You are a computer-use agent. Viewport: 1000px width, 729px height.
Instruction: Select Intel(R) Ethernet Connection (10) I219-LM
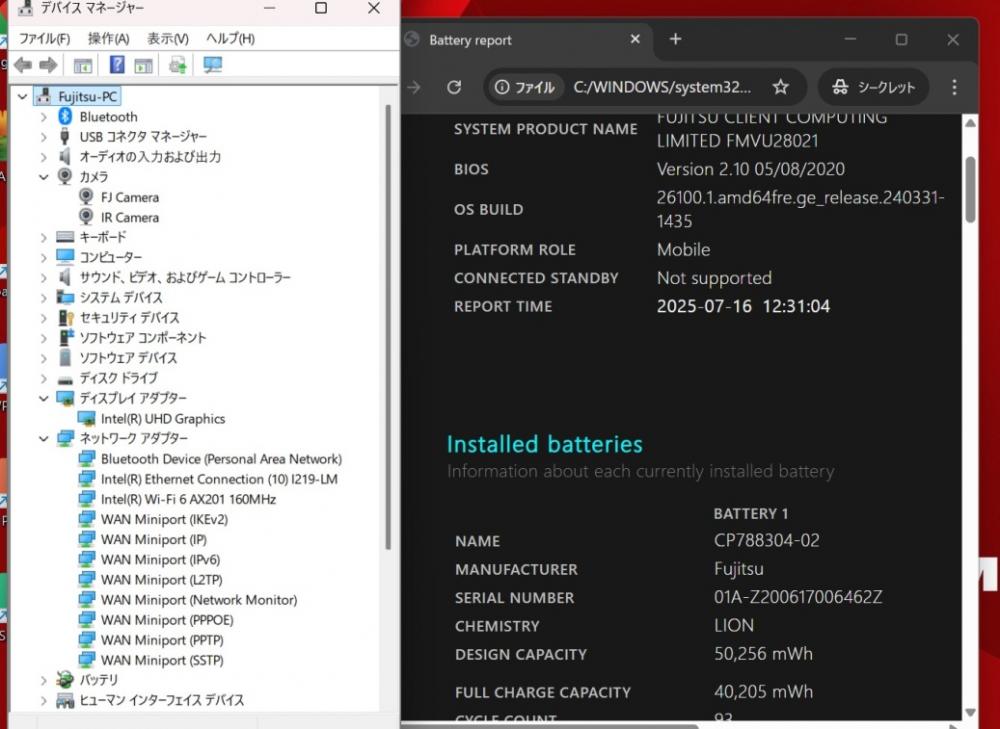tap(219, 479)
